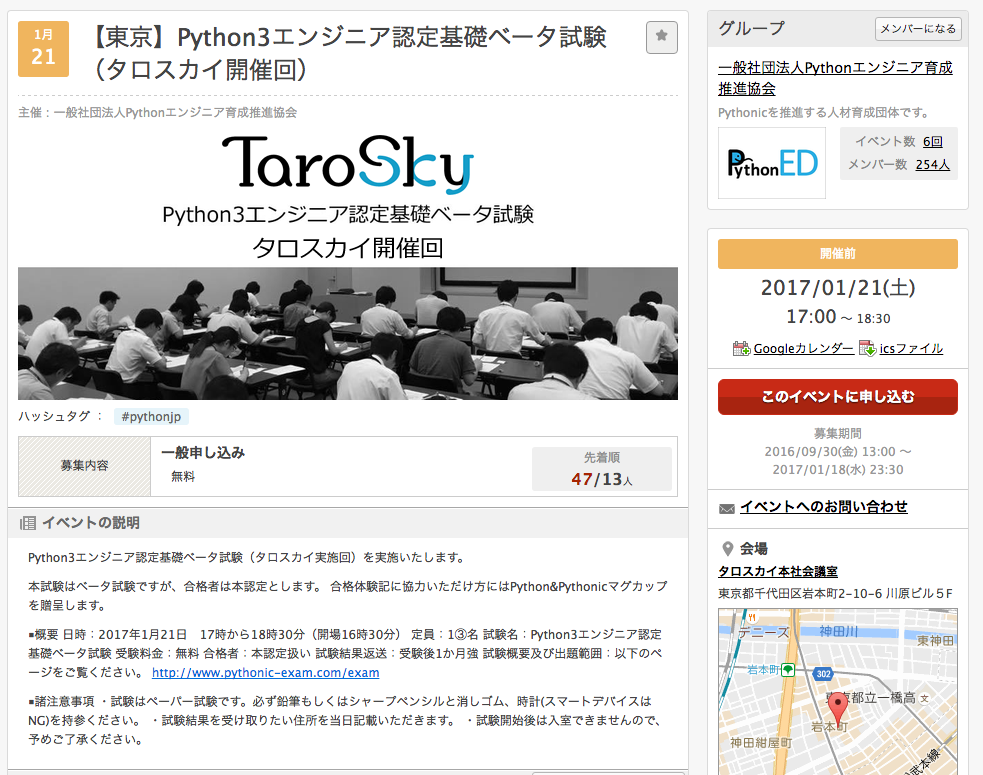Viewport: 983px width, 775px height.
Task: Click the グループ panel heading
Action: [751, 28]
